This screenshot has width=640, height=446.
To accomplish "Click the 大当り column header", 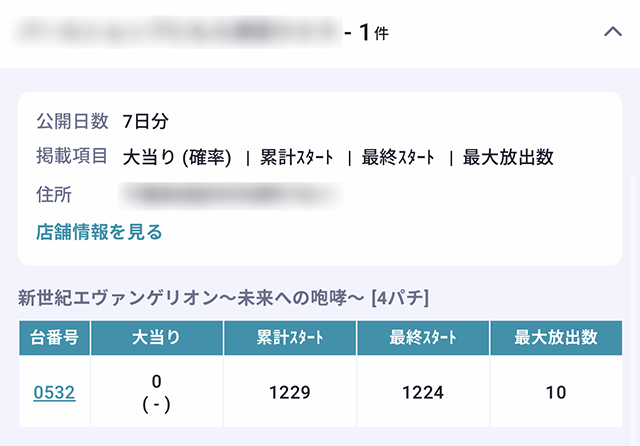I will coord(157,338).
